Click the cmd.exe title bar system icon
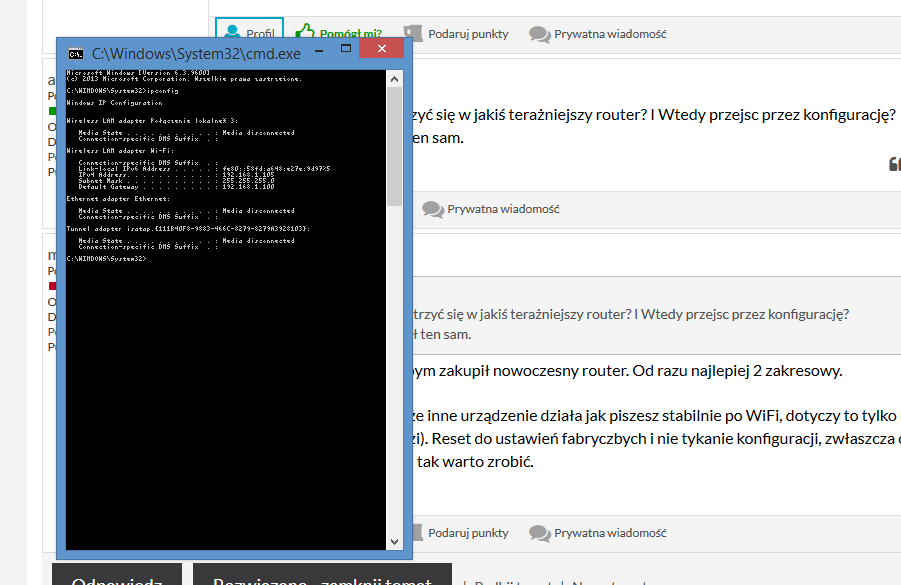 pyautogui.click(x=75, y=54)
